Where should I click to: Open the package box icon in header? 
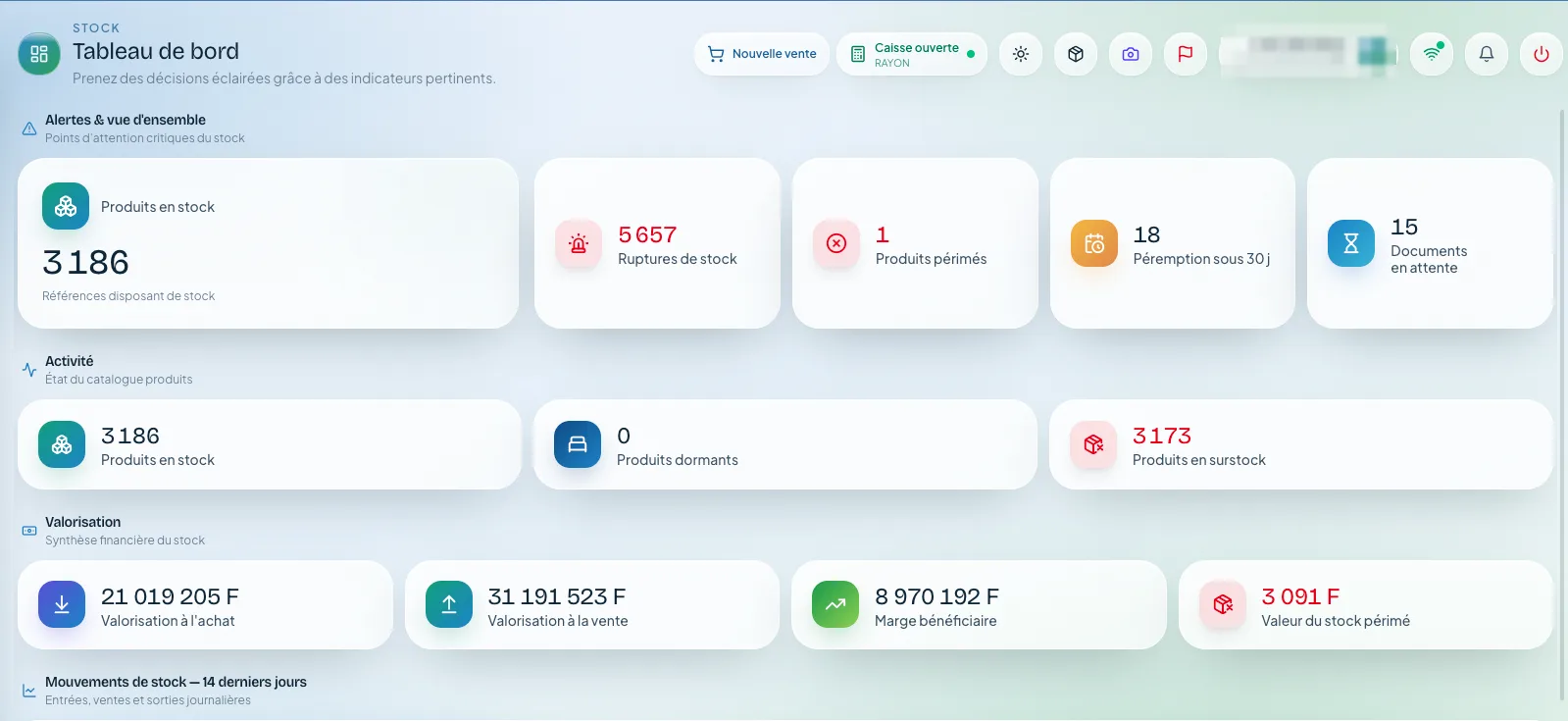(x=1076, y=54)
